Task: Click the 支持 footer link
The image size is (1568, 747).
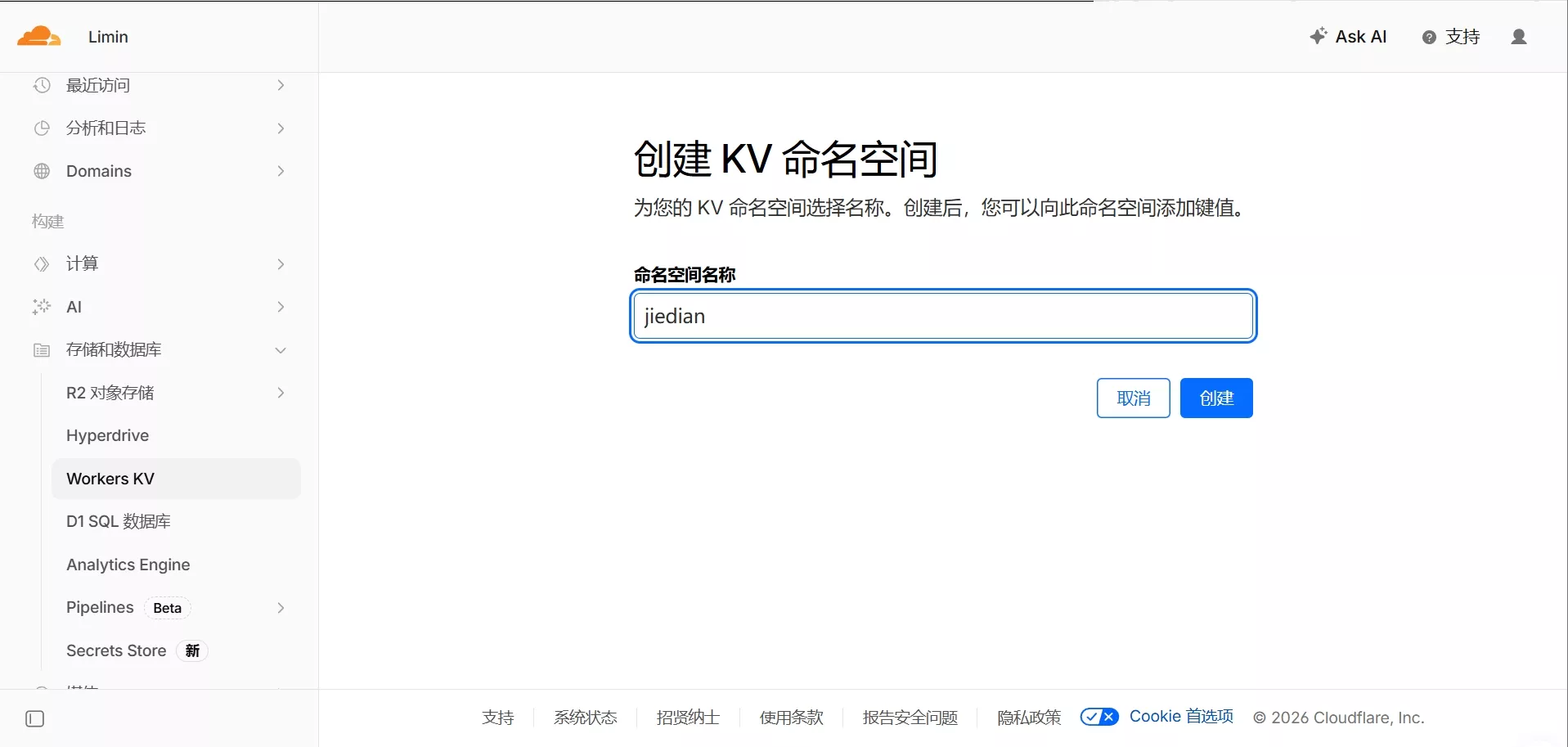Action: [498, 718]
